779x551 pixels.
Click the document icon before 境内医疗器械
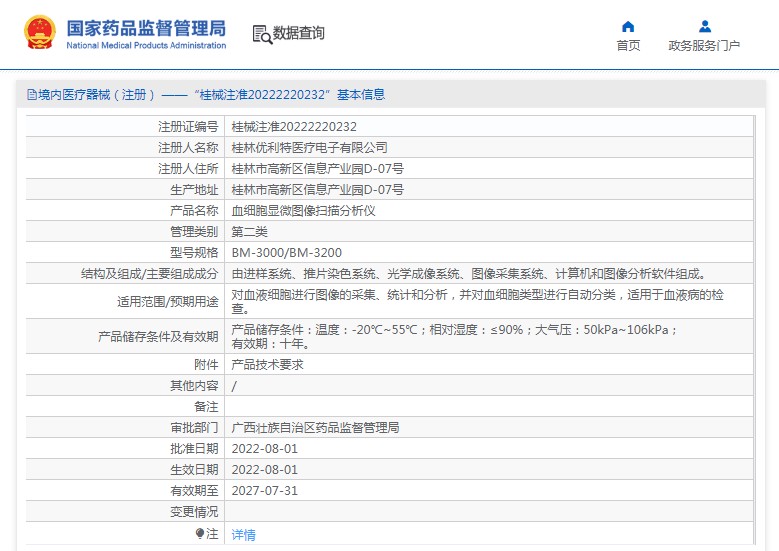coord(32,94)
